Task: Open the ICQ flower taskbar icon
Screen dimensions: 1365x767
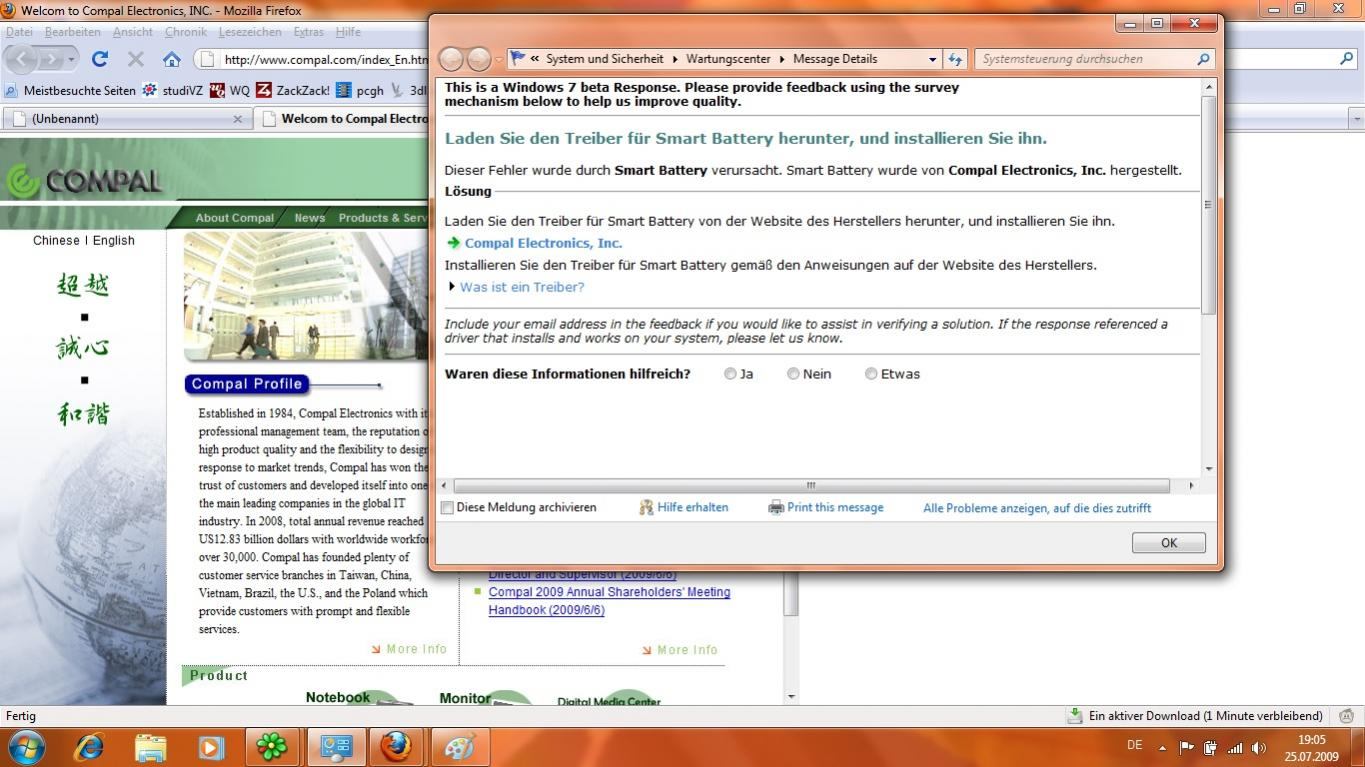Action: (272, 747)
